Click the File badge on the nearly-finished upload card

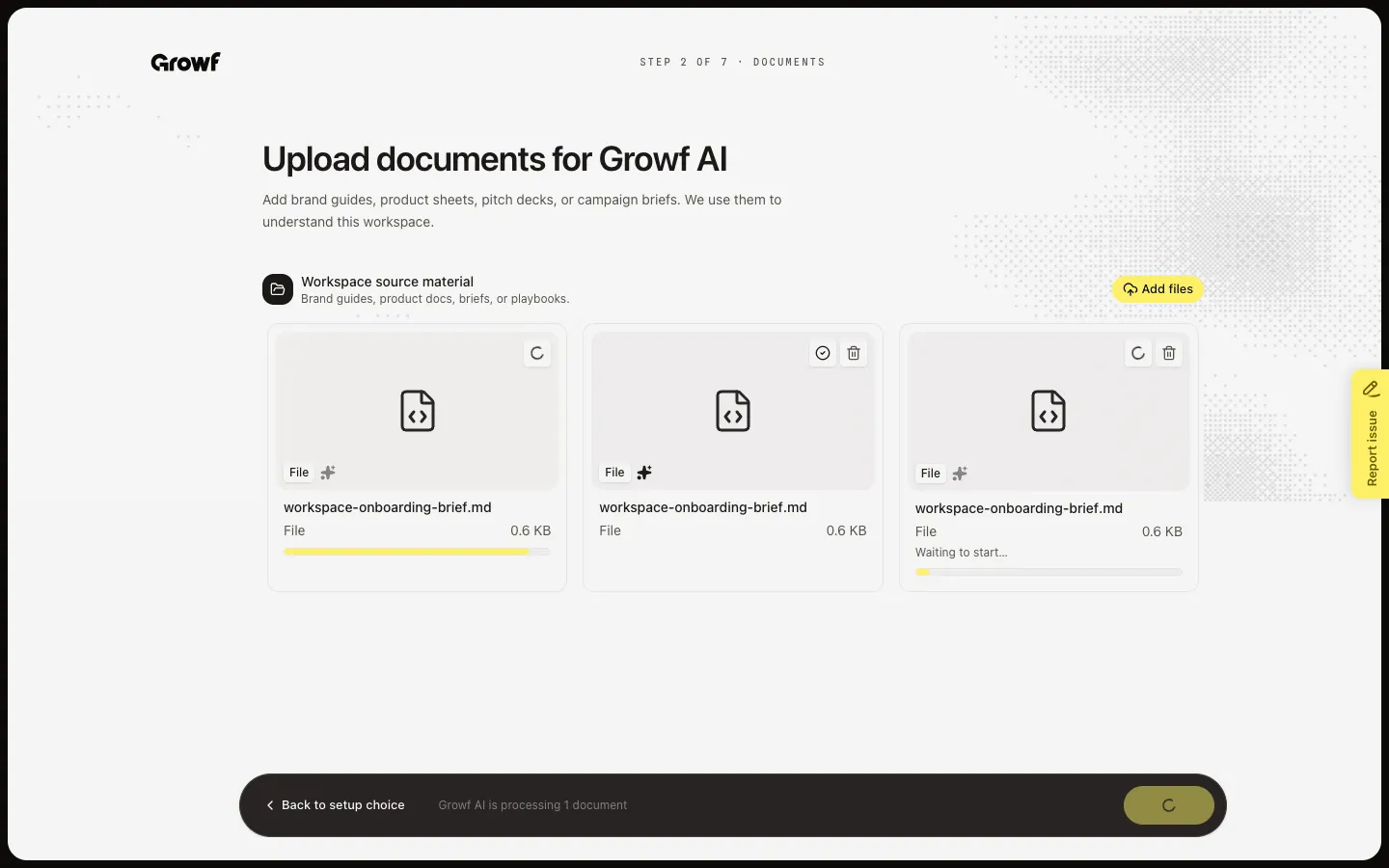pyautogui.click(x=299, y=473)
